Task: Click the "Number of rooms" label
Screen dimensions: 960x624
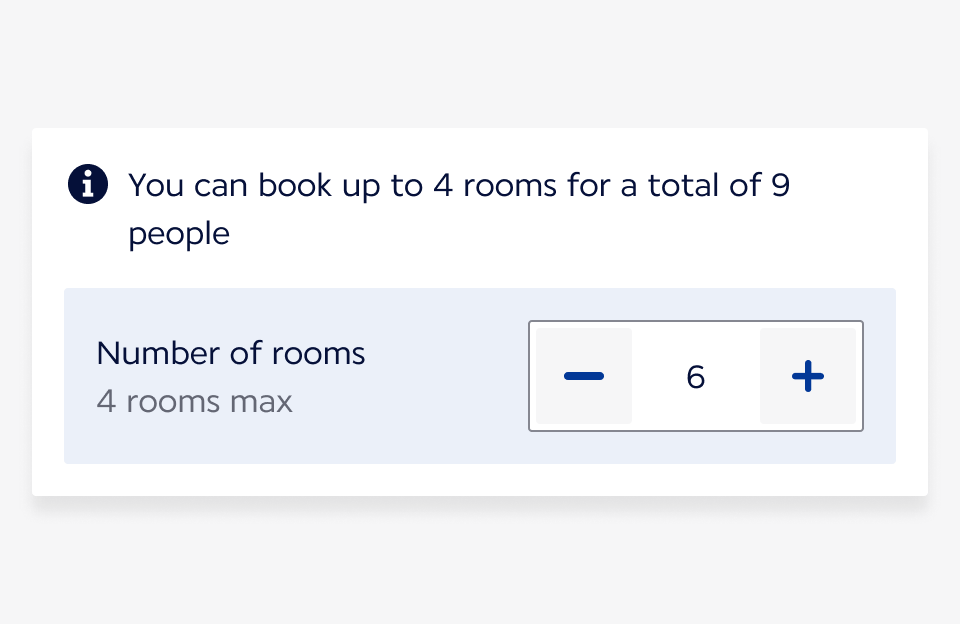Action: (231, 353)
